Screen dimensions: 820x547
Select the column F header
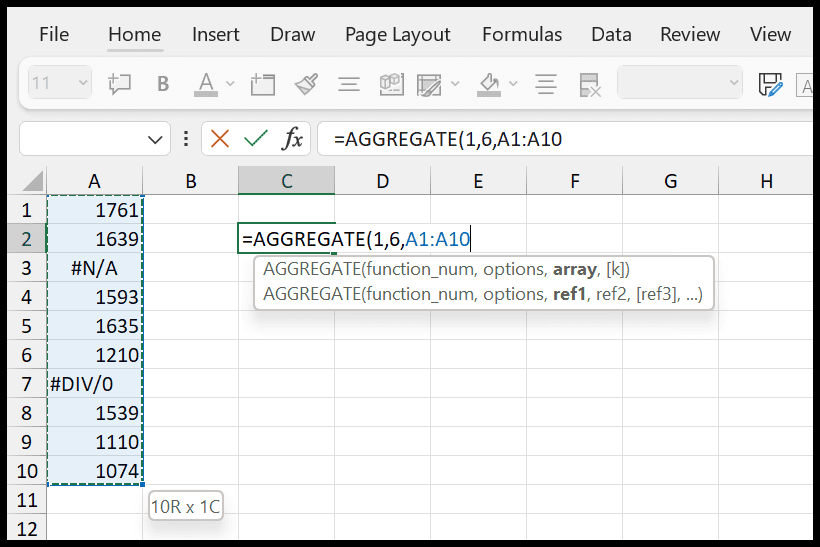tap(574, 181)
